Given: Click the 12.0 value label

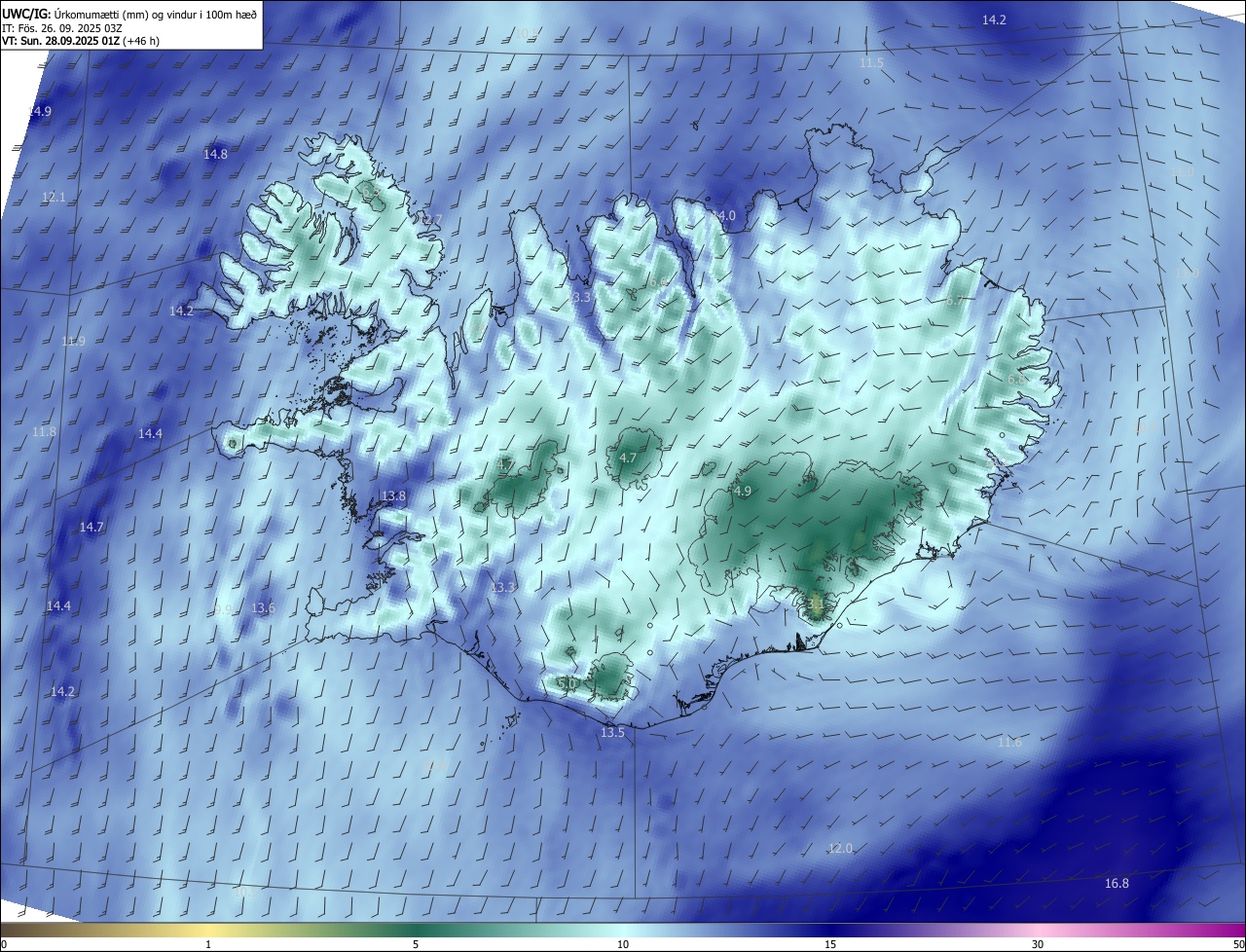Looking at the screenshot, I should 840,849.
